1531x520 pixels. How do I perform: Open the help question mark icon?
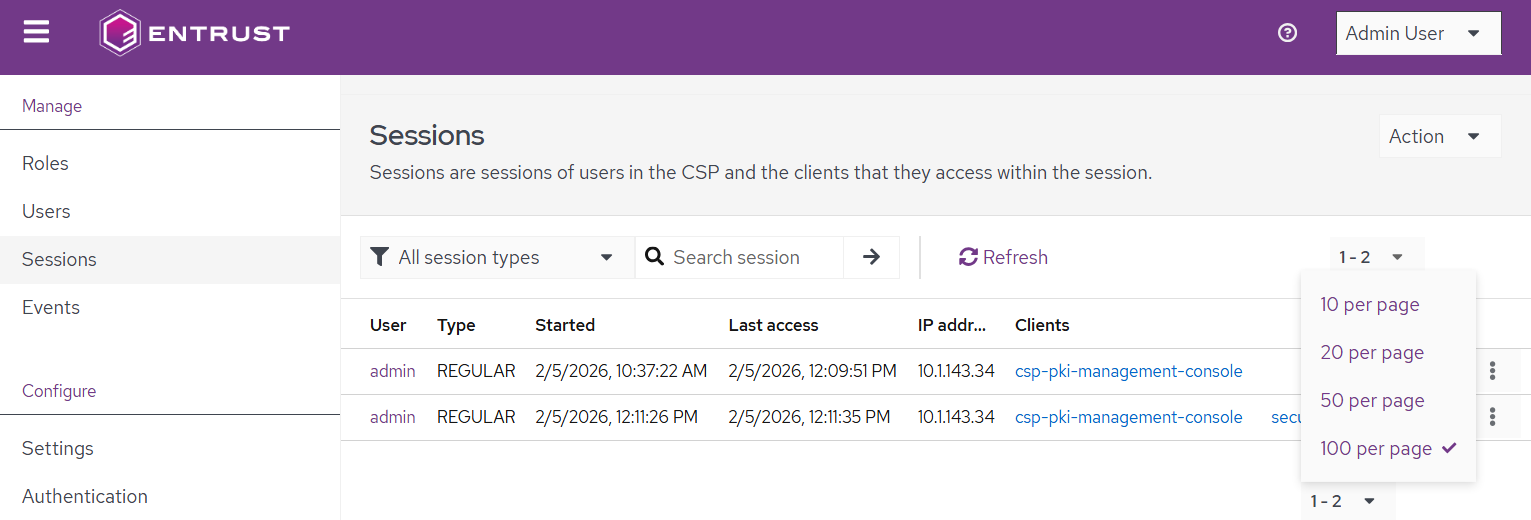[x=1287, y=33]
